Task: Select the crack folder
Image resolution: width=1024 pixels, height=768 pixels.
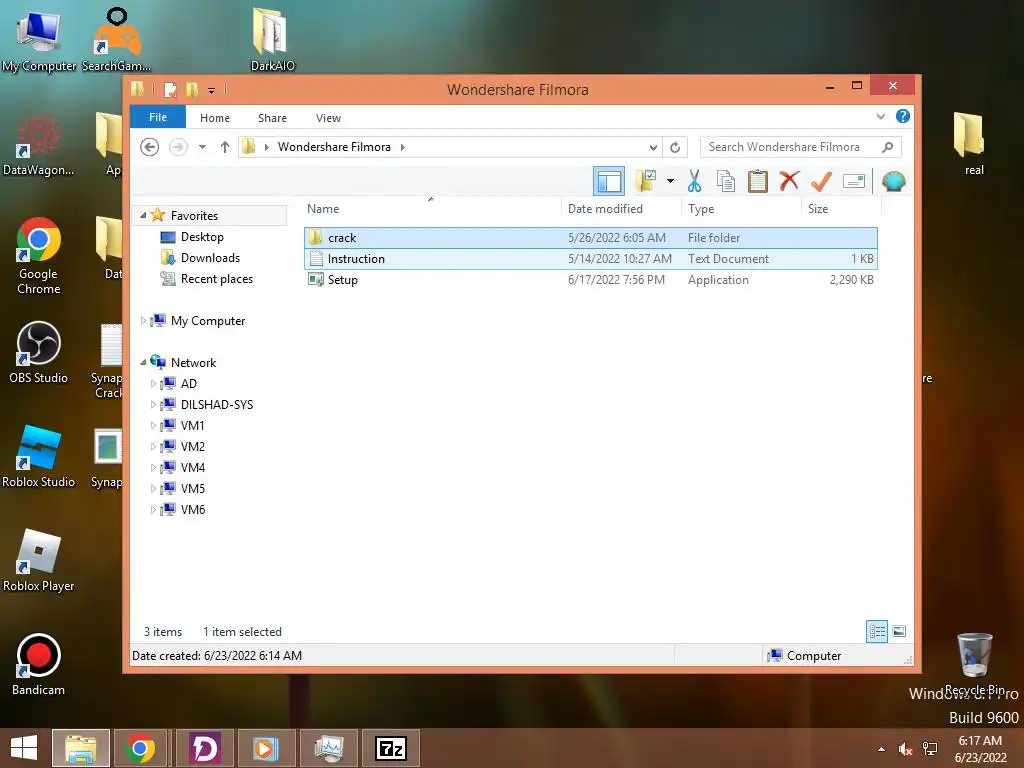Action: point(590,238)
